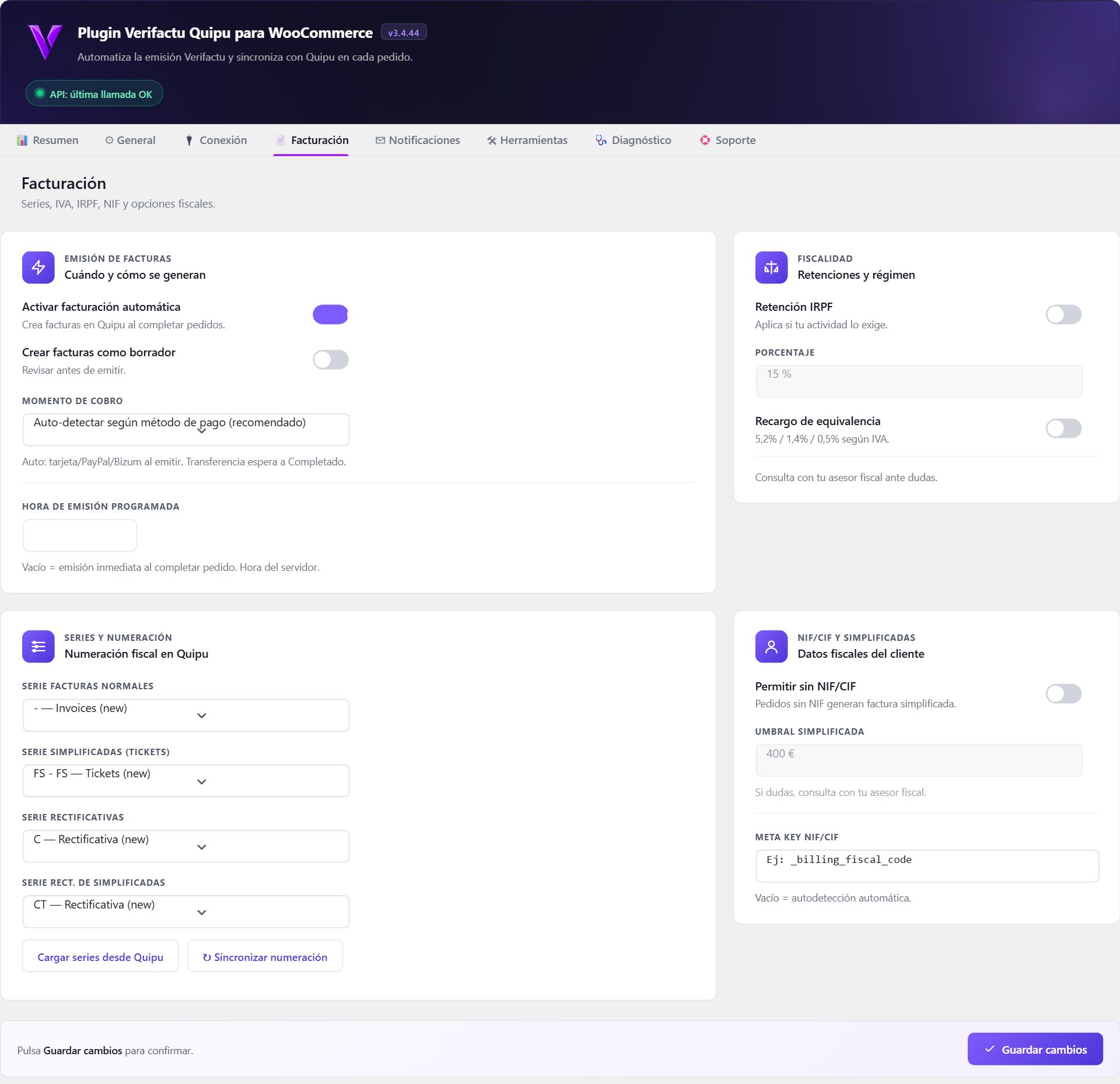Viewport: 1120px width, 1084px height.
Task: Click the Meta key NIF/CIF input field
Action: (927, 866)
